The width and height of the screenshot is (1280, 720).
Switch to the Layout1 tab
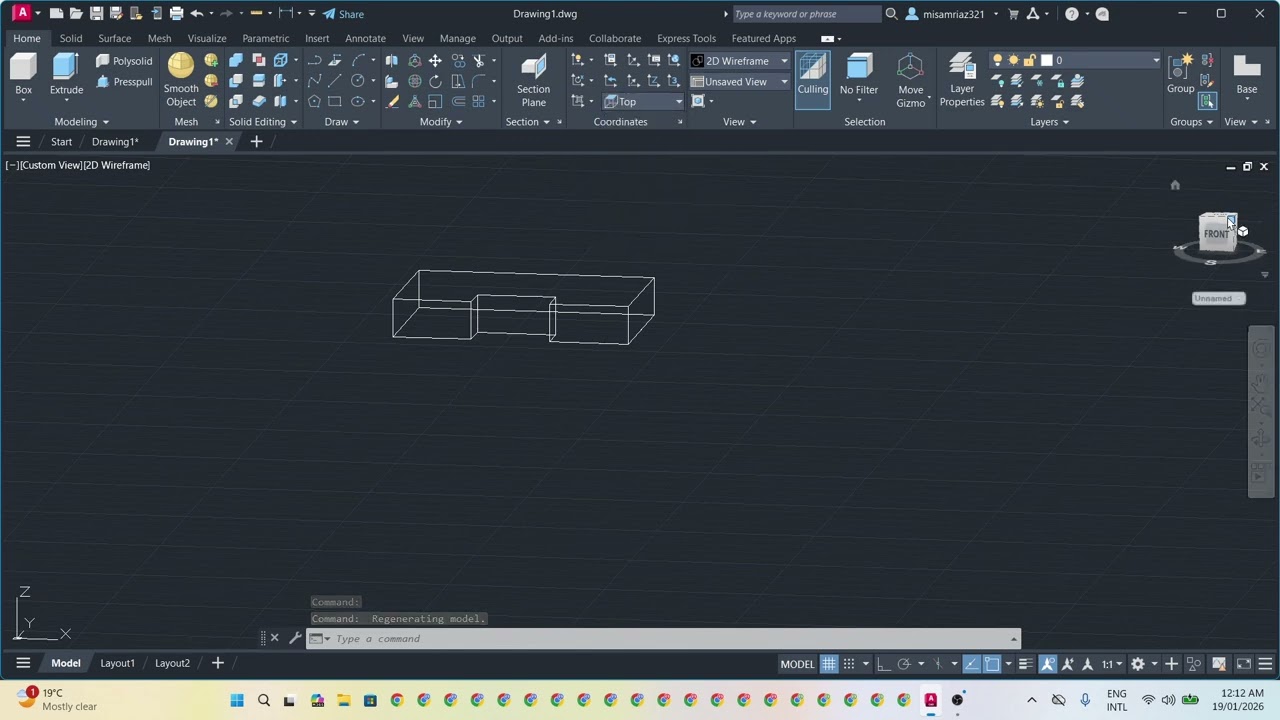pos(117,663)
